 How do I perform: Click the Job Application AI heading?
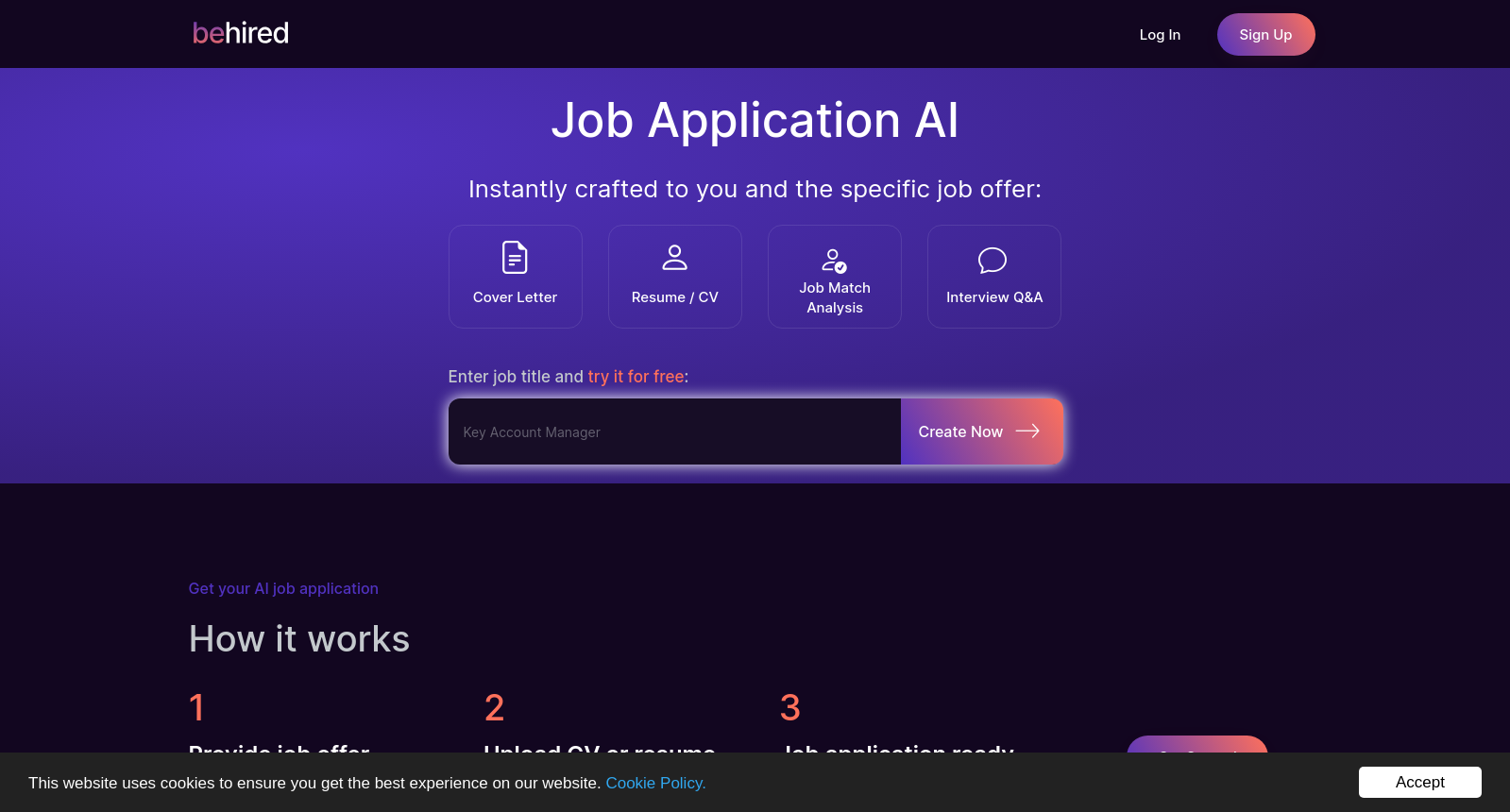pos(755,121)
